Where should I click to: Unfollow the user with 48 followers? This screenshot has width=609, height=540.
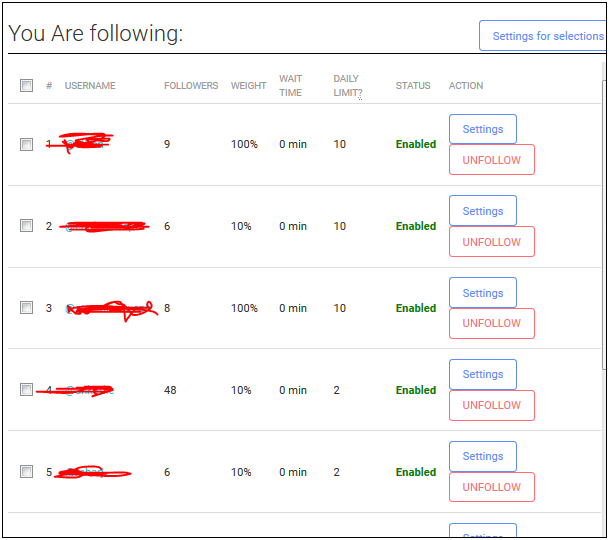point(492,405)
